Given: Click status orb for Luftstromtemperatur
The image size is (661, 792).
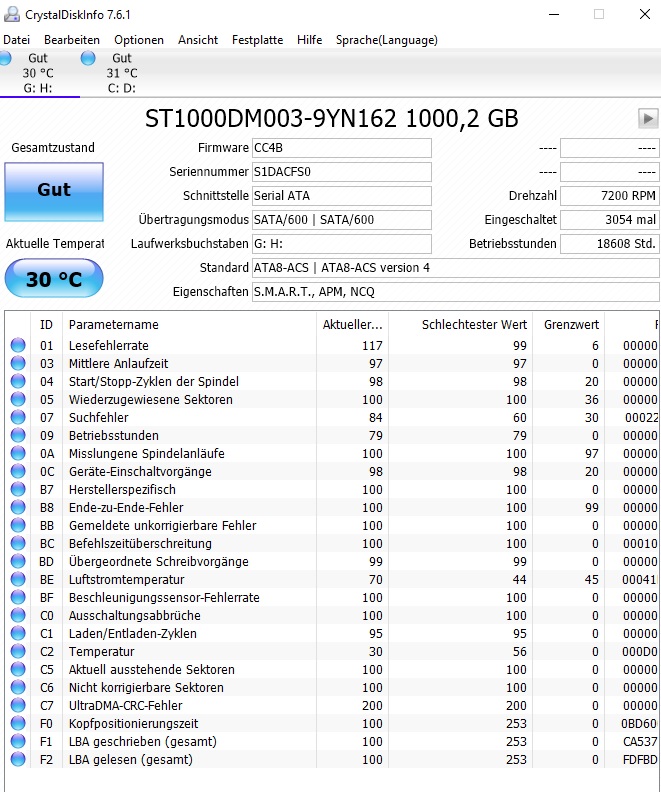Looking at the screenshot, I should [x=18, y=579].
